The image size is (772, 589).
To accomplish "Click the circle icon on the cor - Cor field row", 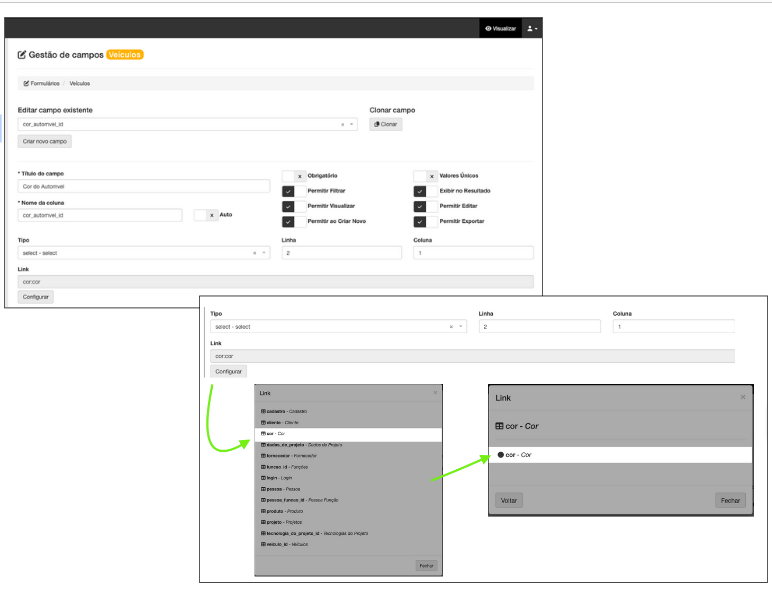I will [501, 455].
